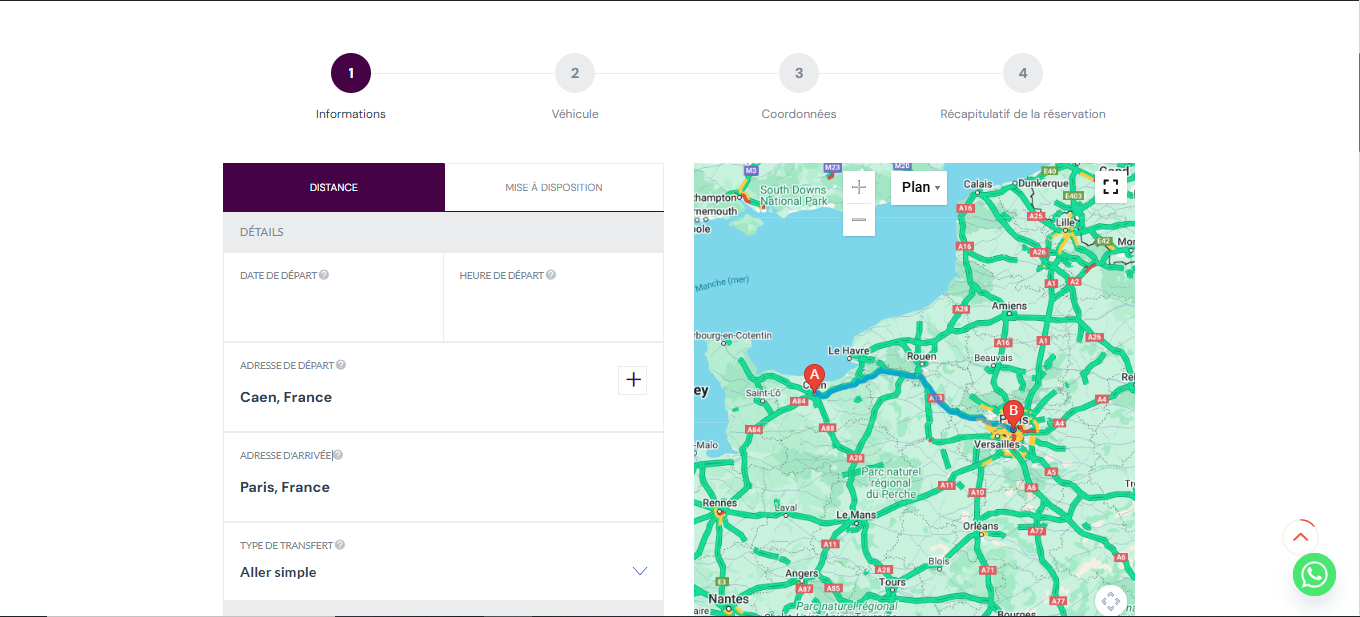Edit arrival address Paris, France
The height and width of the screenshot is (617, 1360).
click(x=285, y=487)
